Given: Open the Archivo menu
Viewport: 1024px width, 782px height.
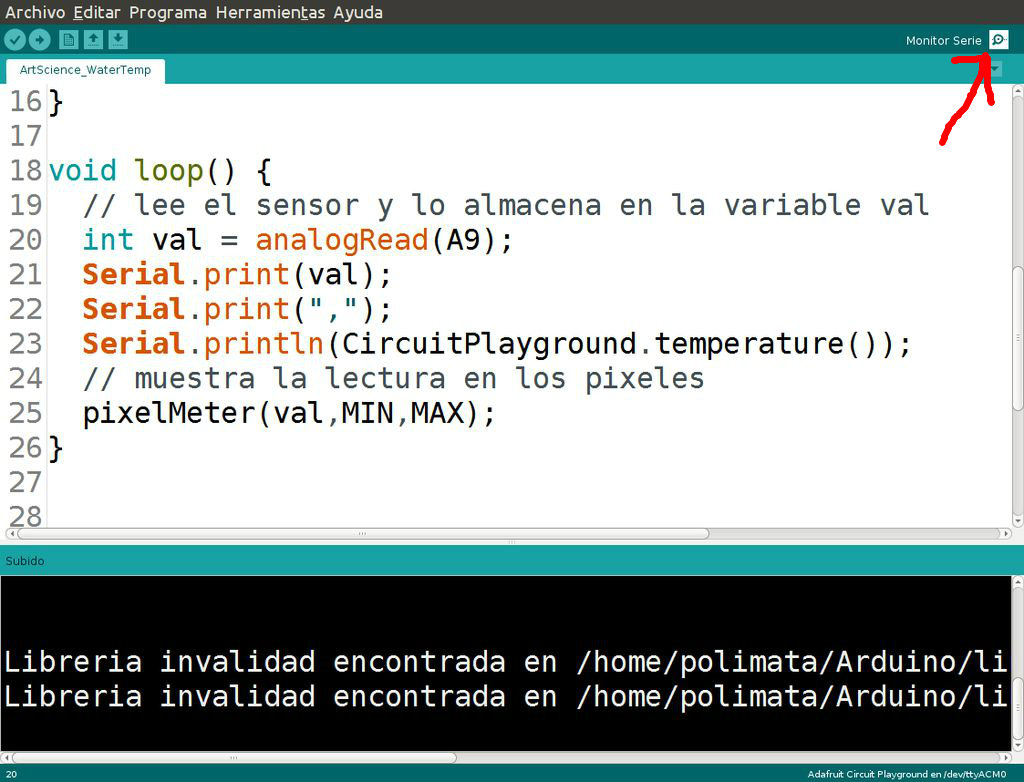Looking at the screenshot, I should click(35, 12).
